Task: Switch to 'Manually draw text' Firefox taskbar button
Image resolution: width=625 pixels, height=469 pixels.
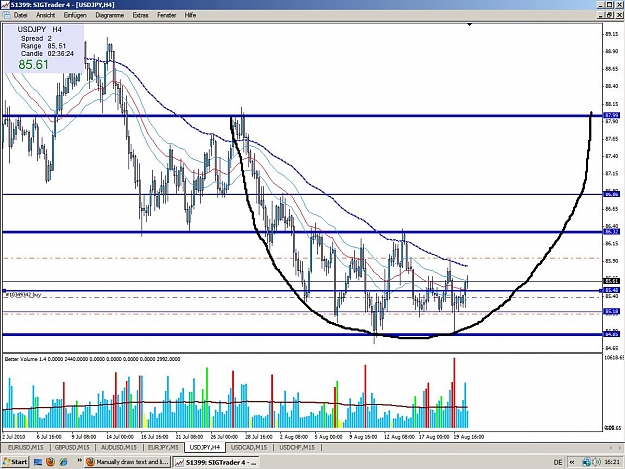Action: [128, 462]
